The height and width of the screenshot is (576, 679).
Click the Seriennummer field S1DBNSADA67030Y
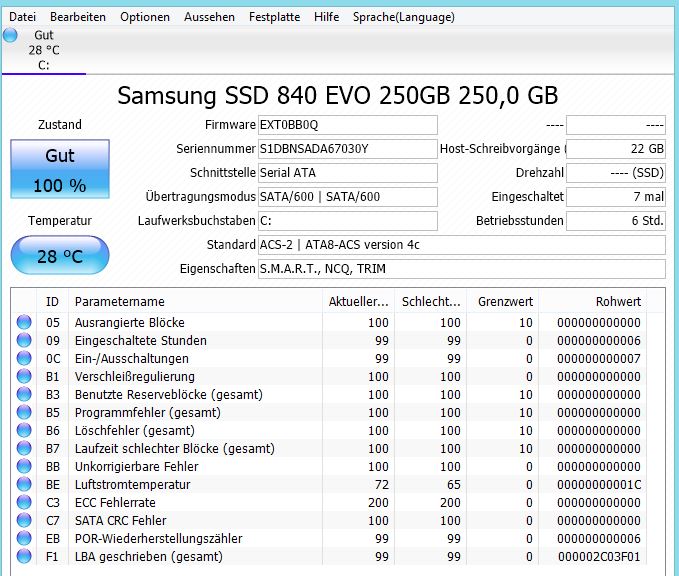tap(347, 149)
